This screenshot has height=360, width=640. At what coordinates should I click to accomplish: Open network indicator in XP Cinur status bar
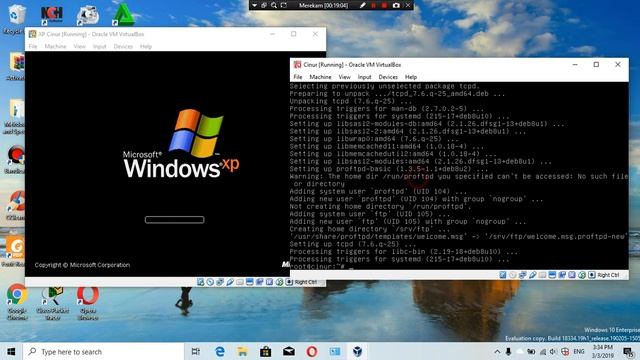220,282
